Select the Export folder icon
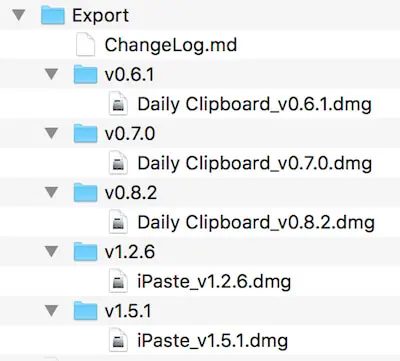 [53, 15]
